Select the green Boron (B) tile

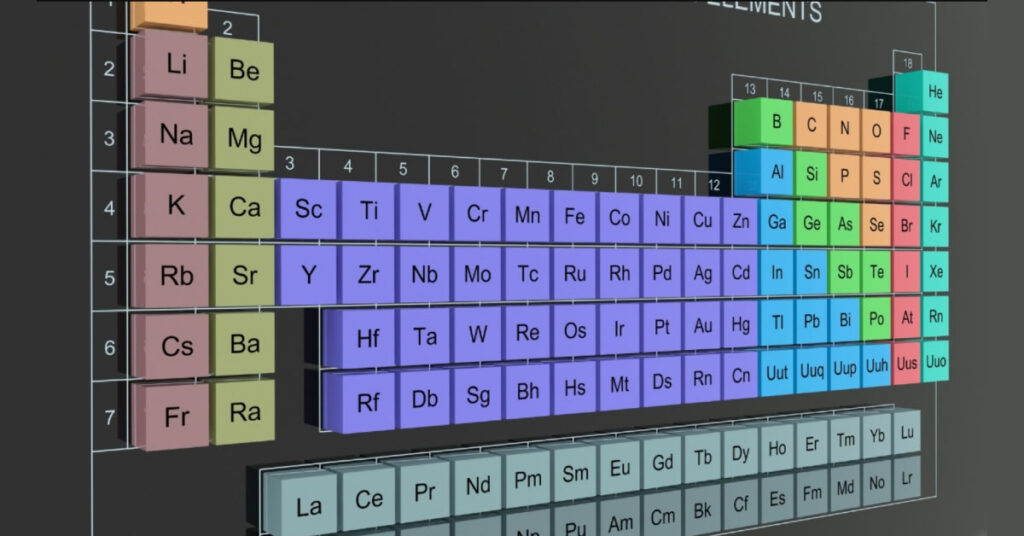tap(776, 123)
